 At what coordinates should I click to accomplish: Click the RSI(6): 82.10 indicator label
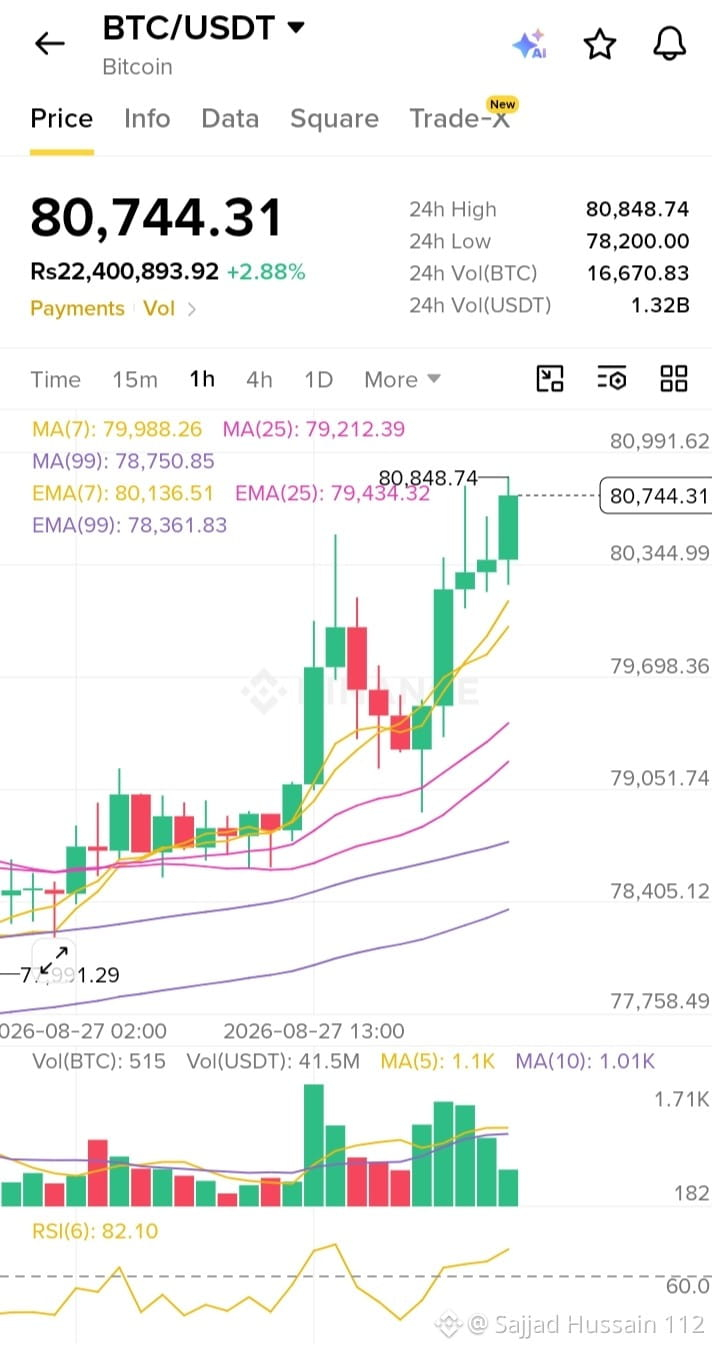click(x=95, y=1231)
